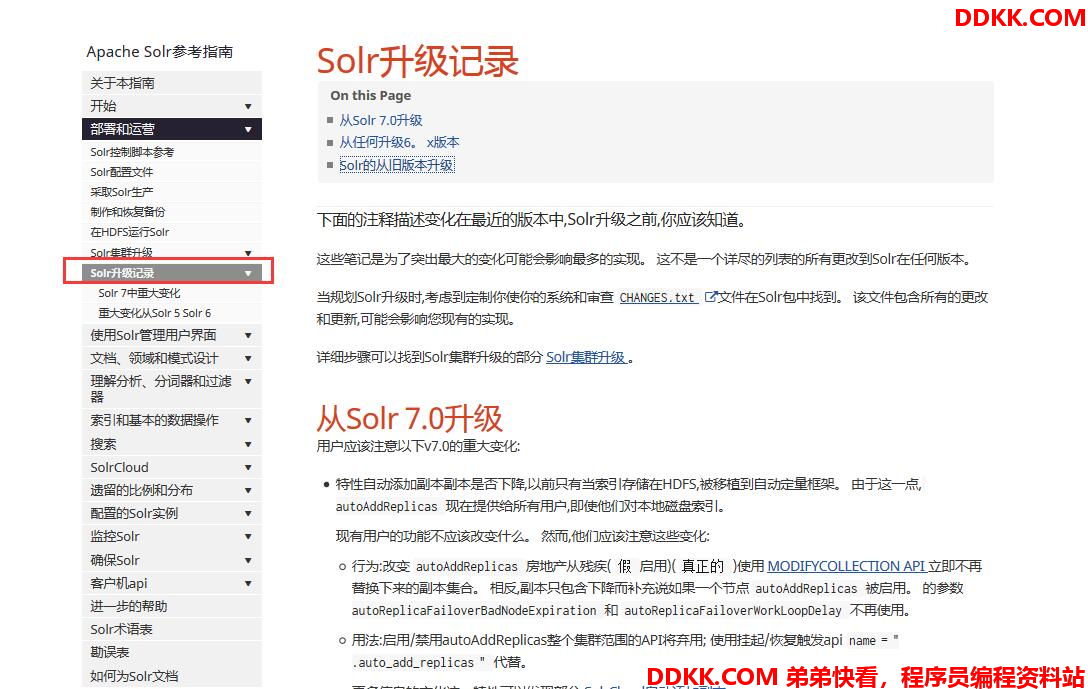Collapse the 部署和运营 section arrow
This screenshot has height=689, width=1088.
pos(248,129)
